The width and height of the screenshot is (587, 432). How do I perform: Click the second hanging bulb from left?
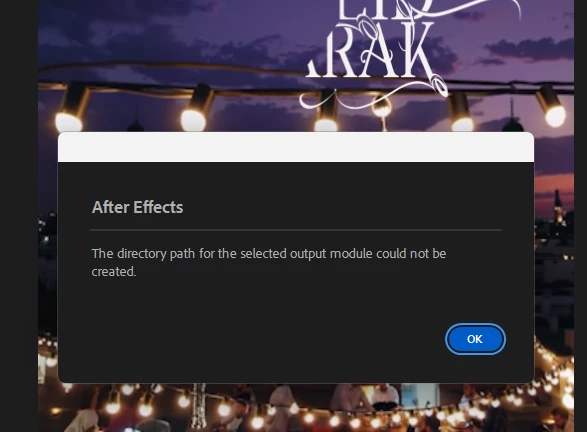click(x=195, y=109)
